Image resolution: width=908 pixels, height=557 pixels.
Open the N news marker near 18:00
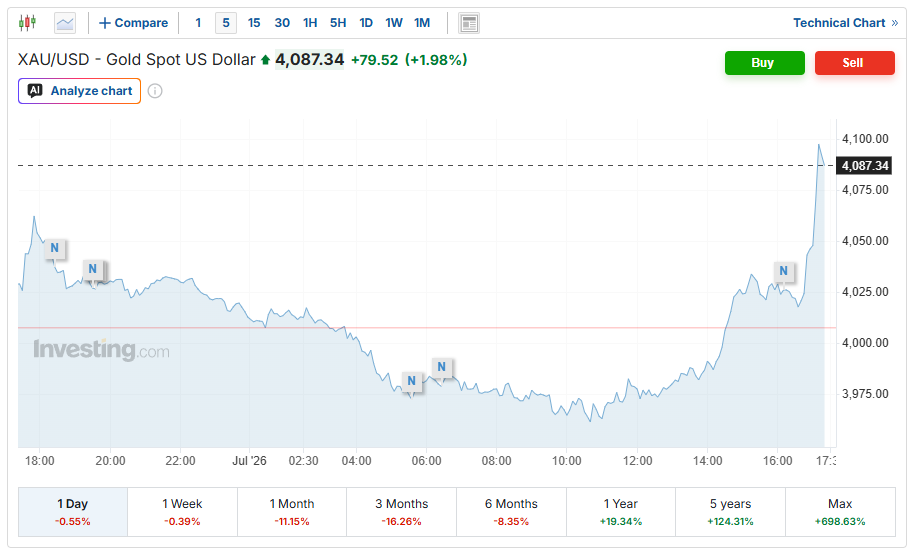pyautogui.click(x=54, y=248)
